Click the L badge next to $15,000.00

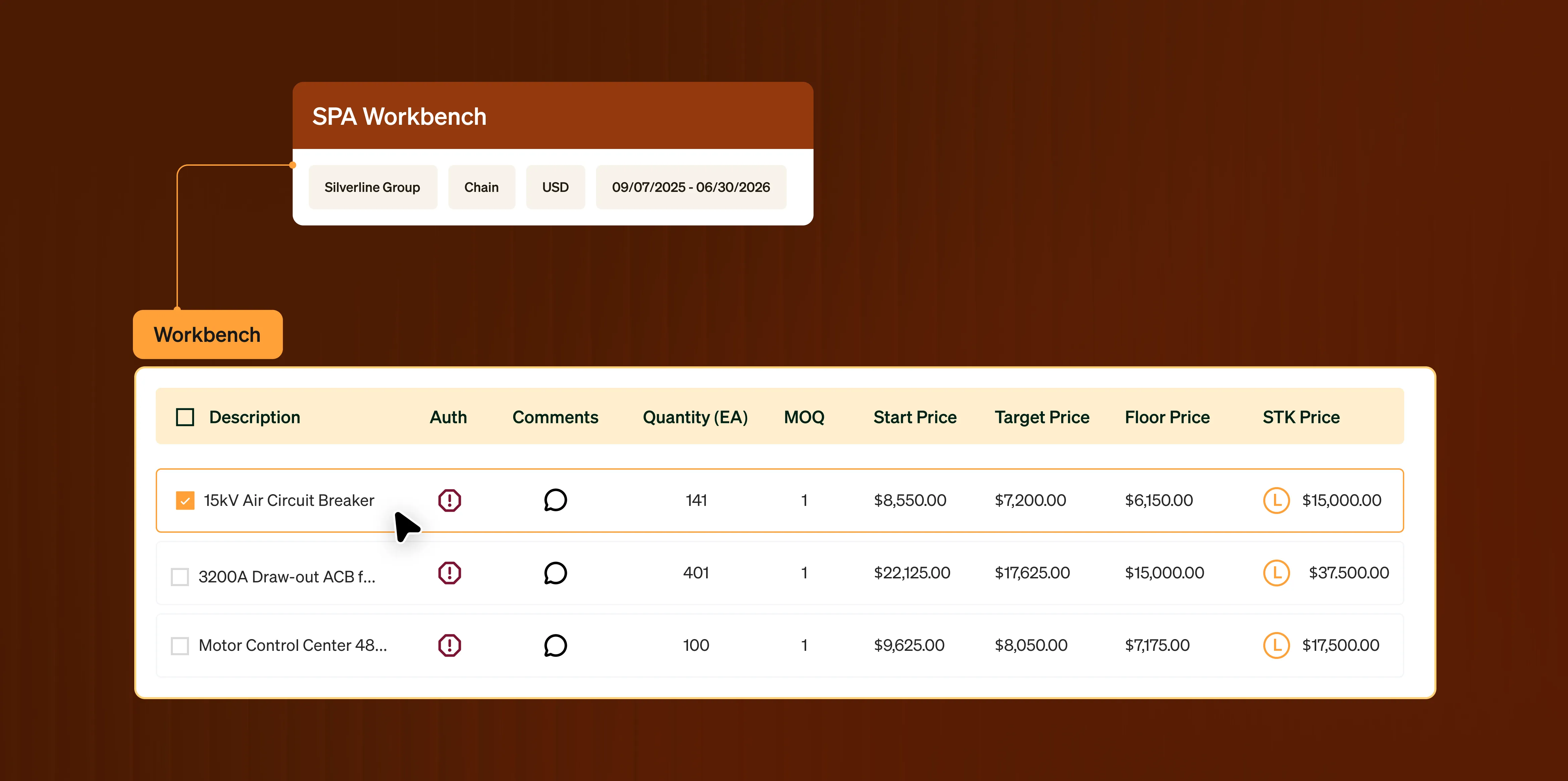click(x=1276, y=500)
